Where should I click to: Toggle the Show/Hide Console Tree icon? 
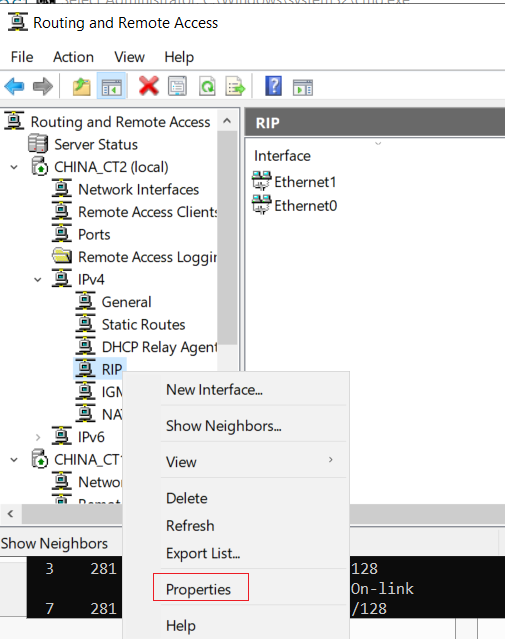[111, 87]
